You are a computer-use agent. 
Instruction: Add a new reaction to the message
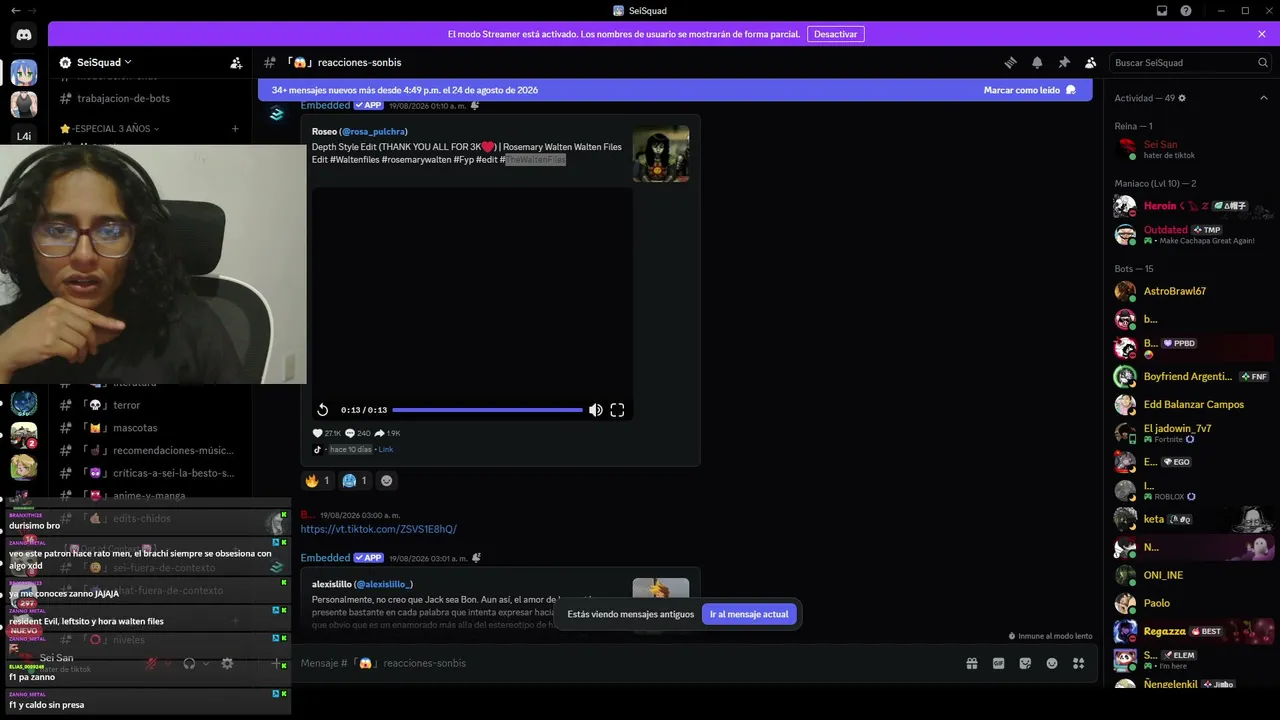(x=387, y=480)
